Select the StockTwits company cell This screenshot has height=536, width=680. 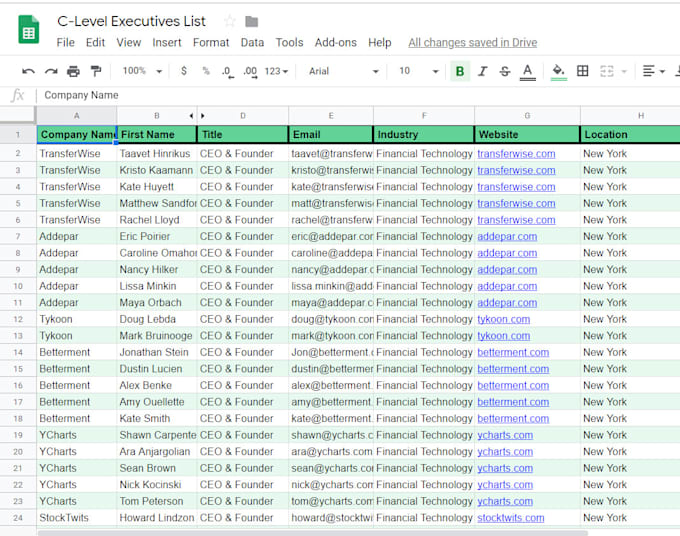pyautogui.click(x=77, y=518)
